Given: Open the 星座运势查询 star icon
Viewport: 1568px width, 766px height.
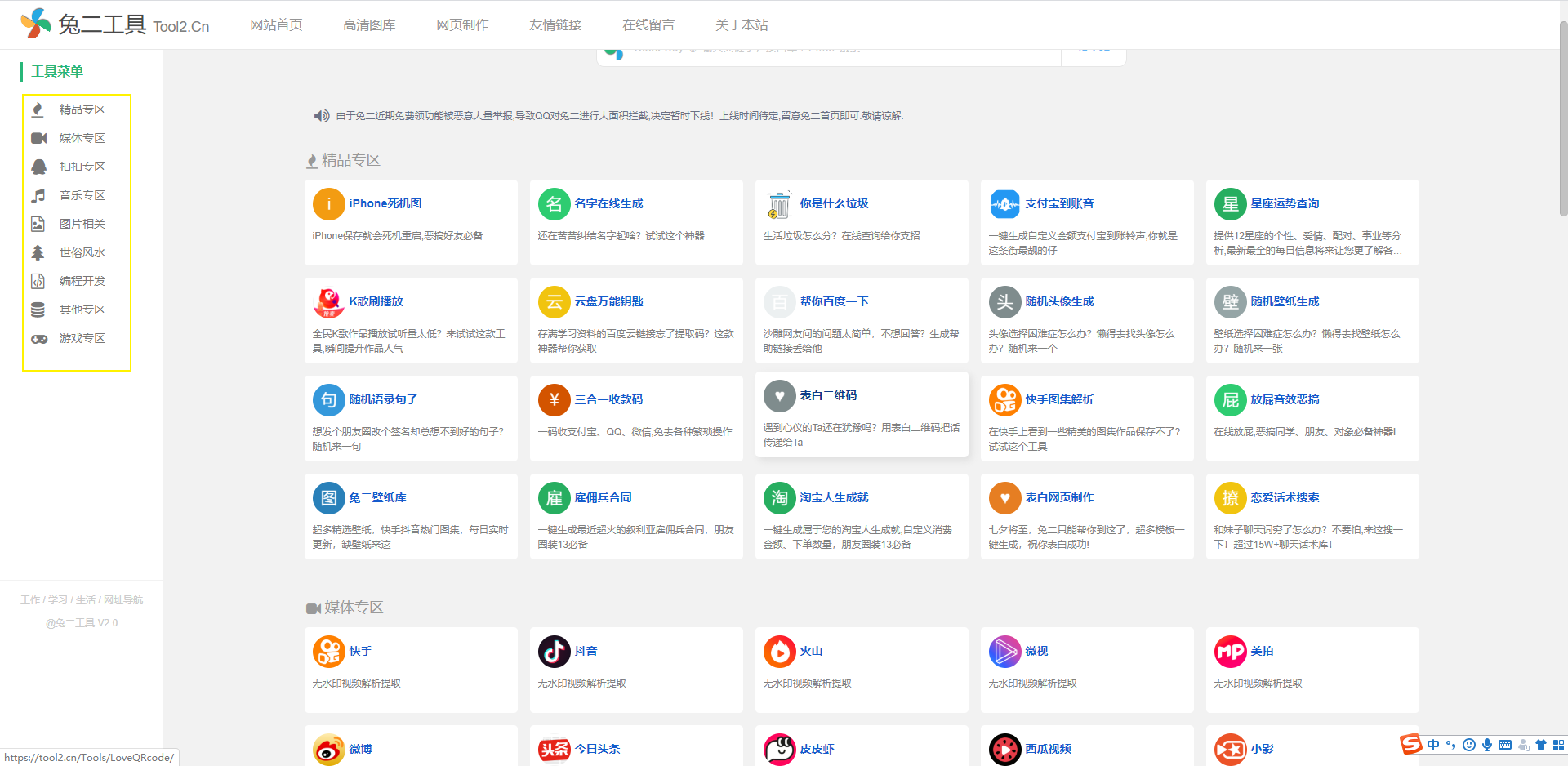Looking at the screenshot, I should click(1230, 204).
